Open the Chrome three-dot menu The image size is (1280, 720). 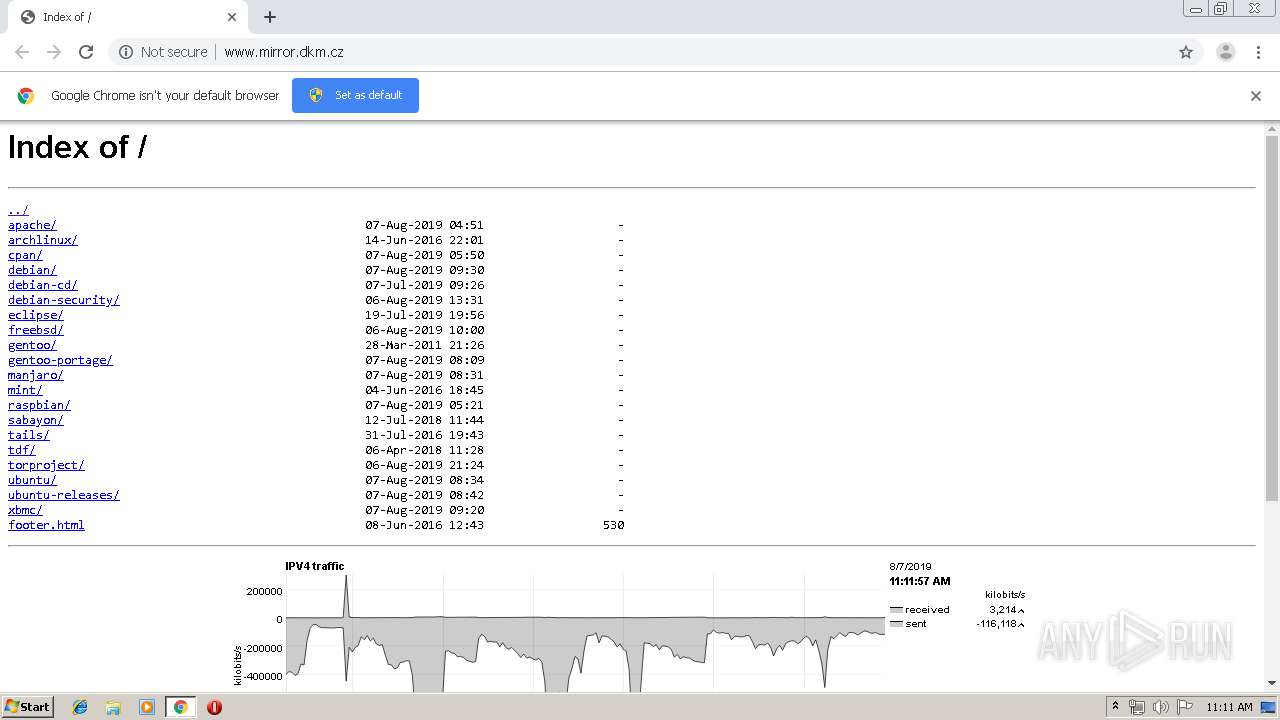coord(1258,52)
